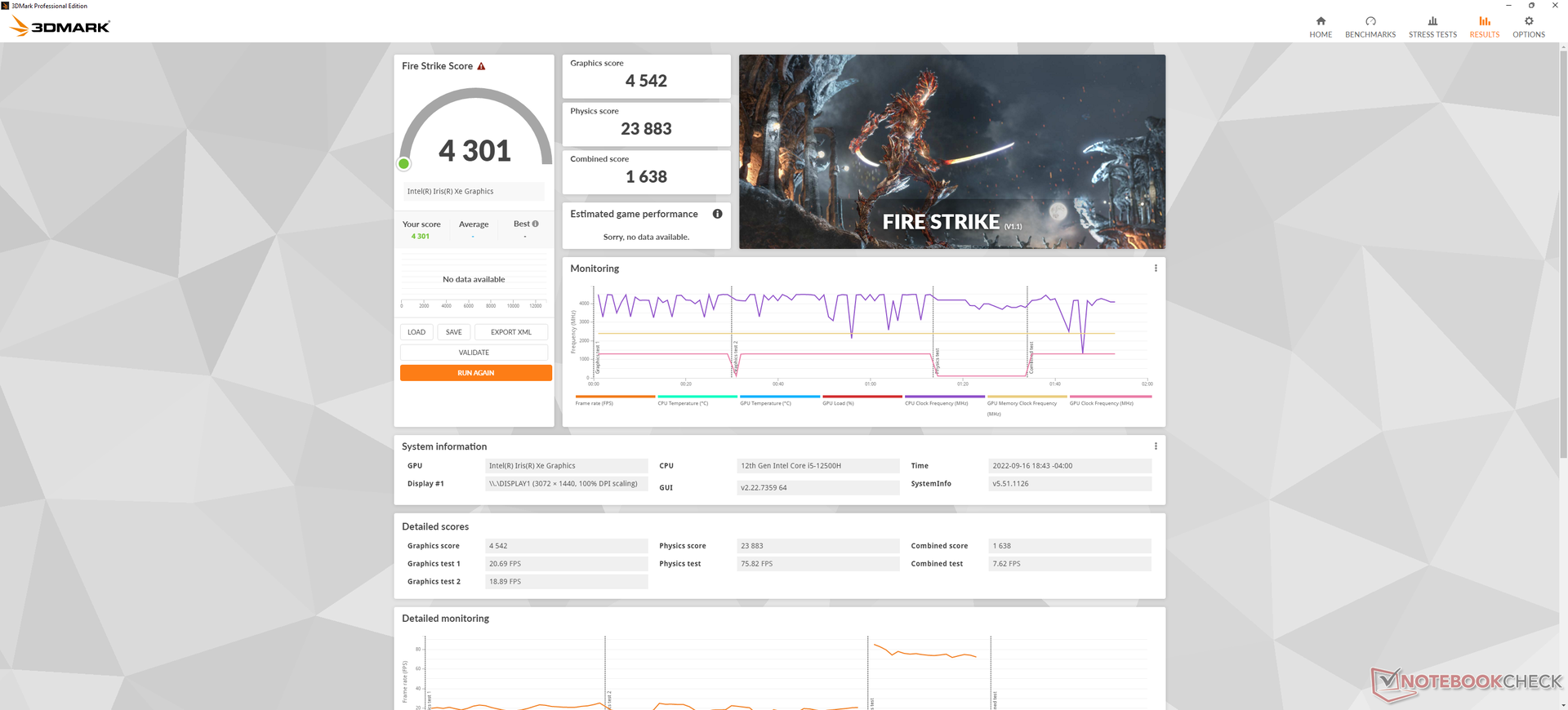Toggle GPU Memory Clock Frequency legend
The height and width of the screenshot is (710, 1568).
pos(1027,406)
